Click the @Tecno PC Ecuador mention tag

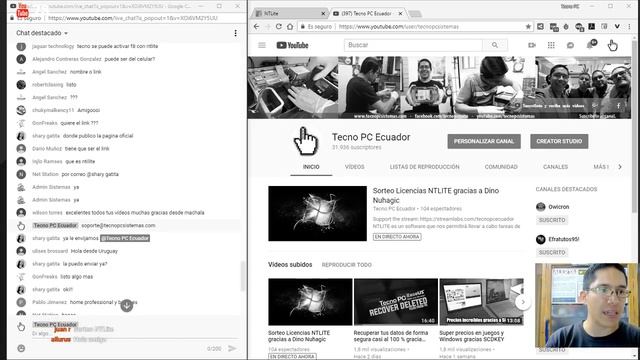click(125, 238)
